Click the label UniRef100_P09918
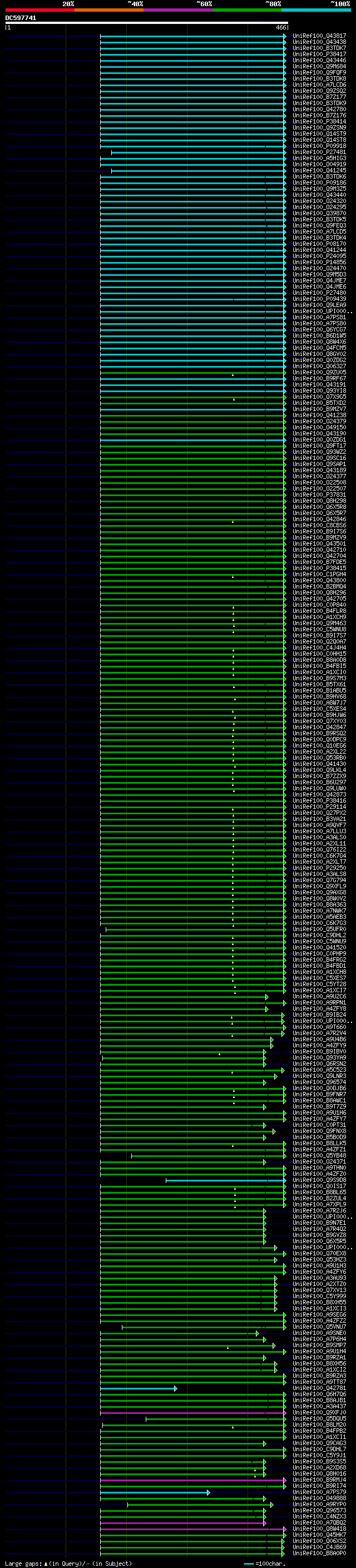This screenshot has height=1568, width=356. click(319, 146)
